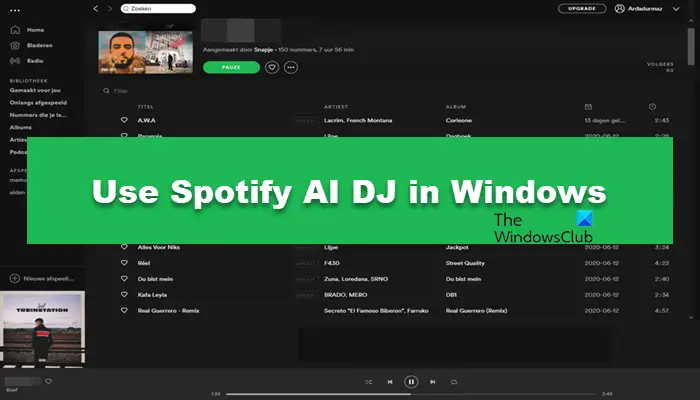Open the DB1 album
Viewport: 700px width, 400px height.
[451, 295]
